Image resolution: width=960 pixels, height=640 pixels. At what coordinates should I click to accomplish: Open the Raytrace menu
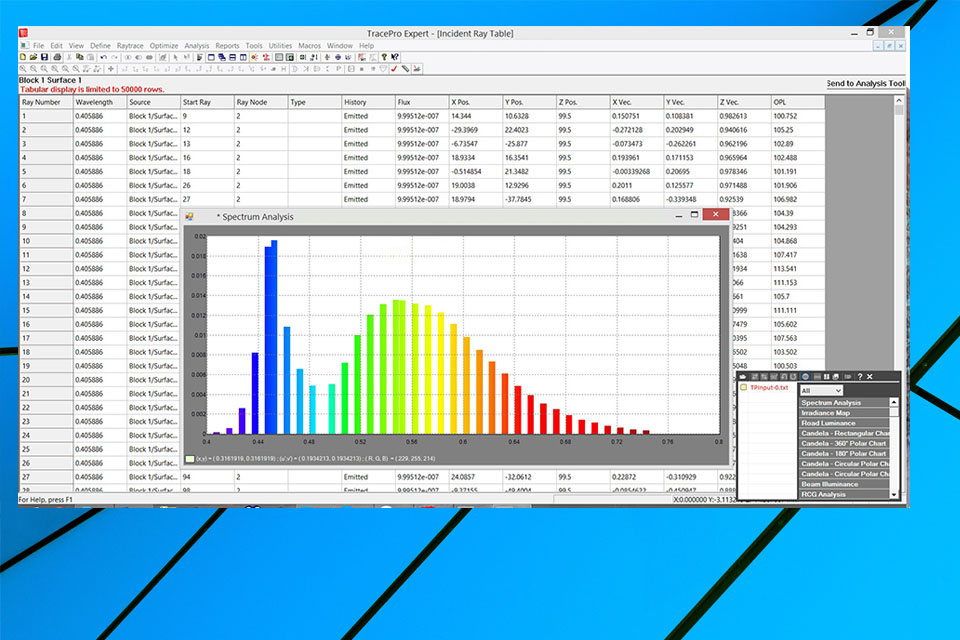click(x=130, y=46)
